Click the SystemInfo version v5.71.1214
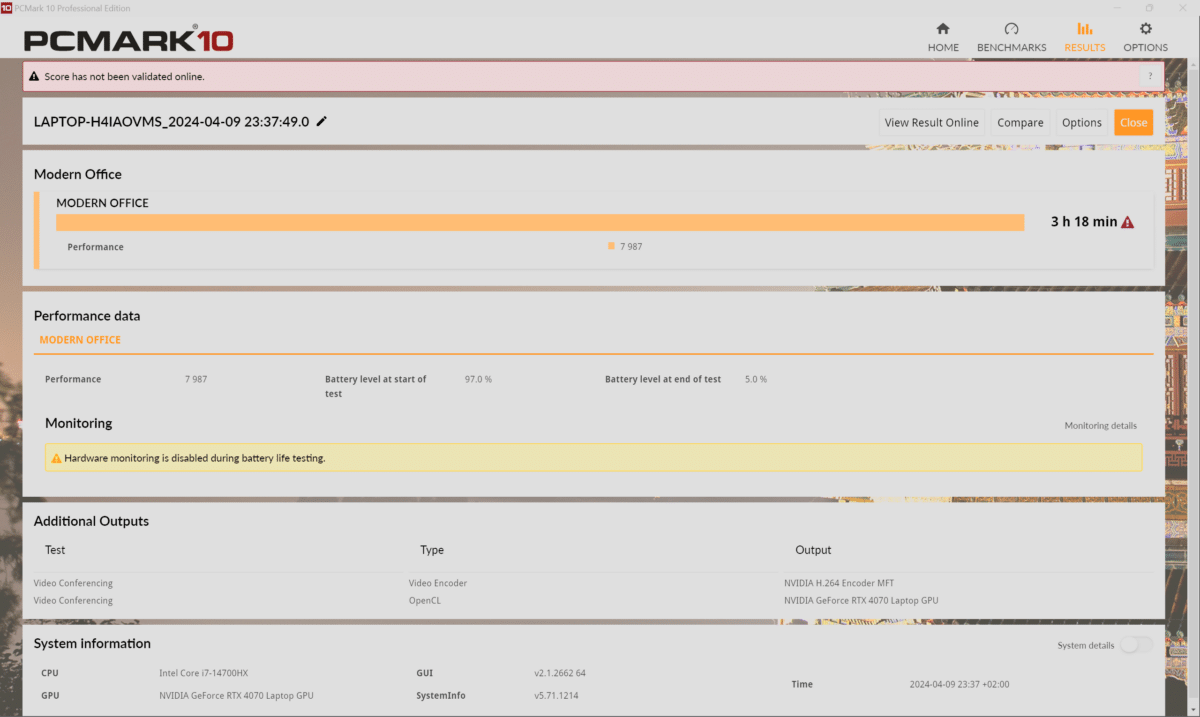1200x717 pixels. (556, 695)
